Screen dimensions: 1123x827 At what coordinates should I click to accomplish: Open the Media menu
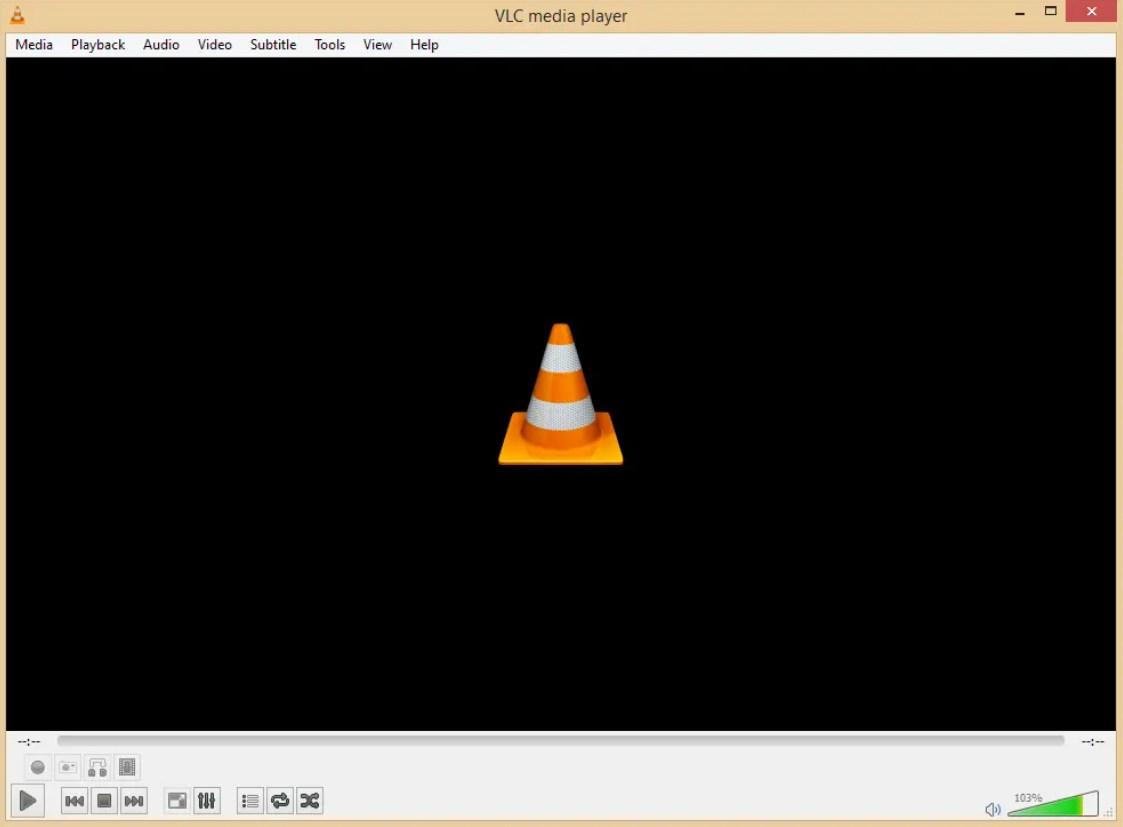(x=33, y=44)
